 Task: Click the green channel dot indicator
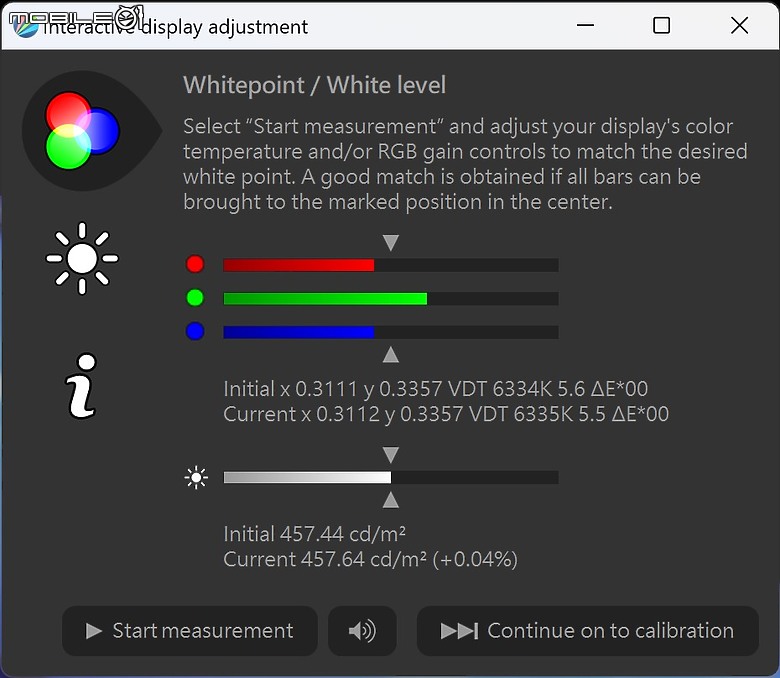[195, 298]
